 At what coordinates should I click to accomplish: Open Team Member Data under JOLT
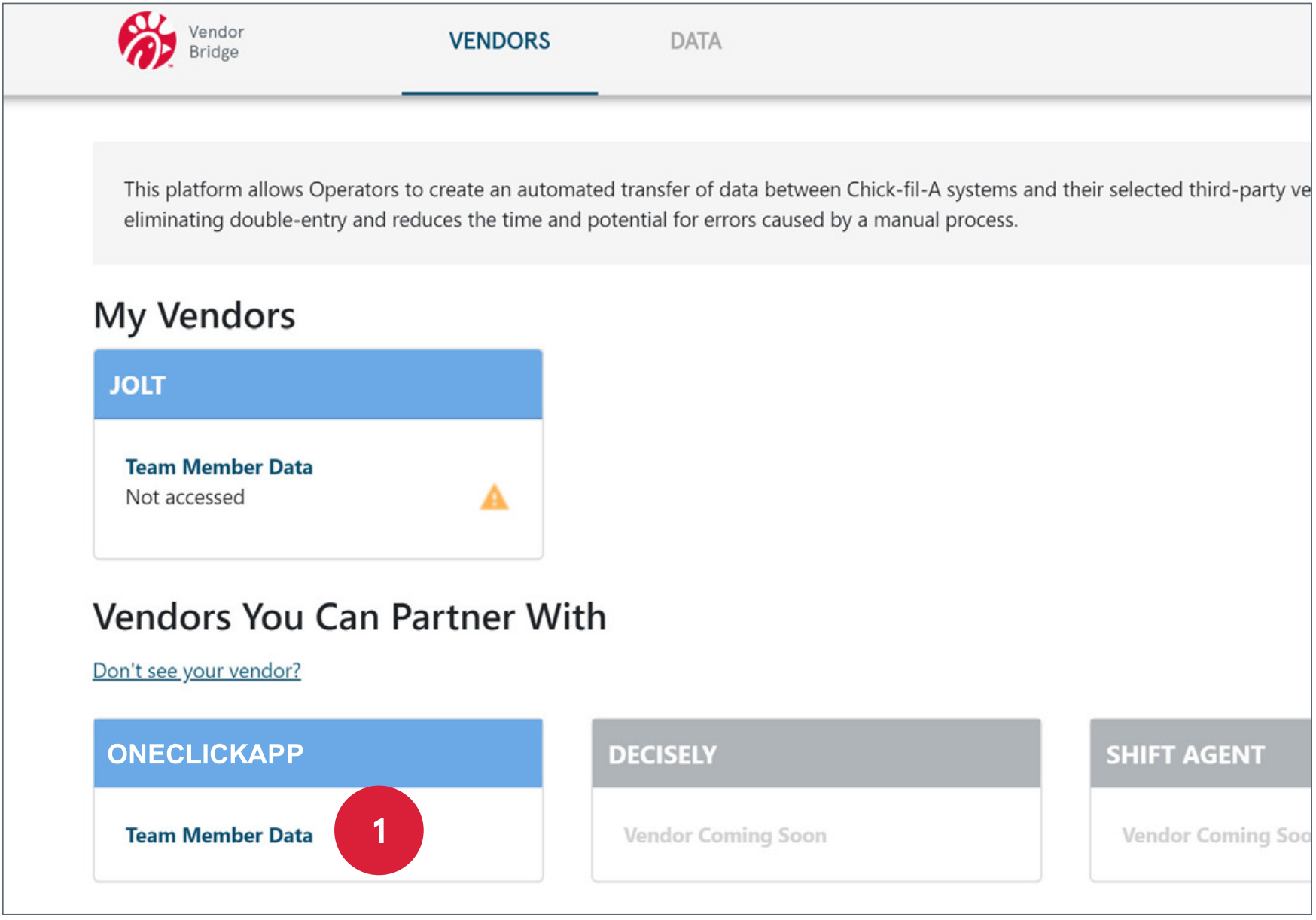click(x=219, y=467)
